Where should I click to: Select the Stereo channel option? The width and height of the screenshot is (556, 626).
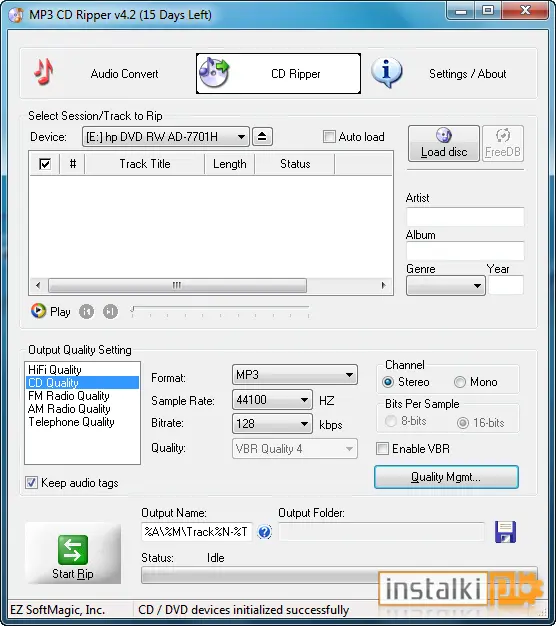[x=388, y=382]
